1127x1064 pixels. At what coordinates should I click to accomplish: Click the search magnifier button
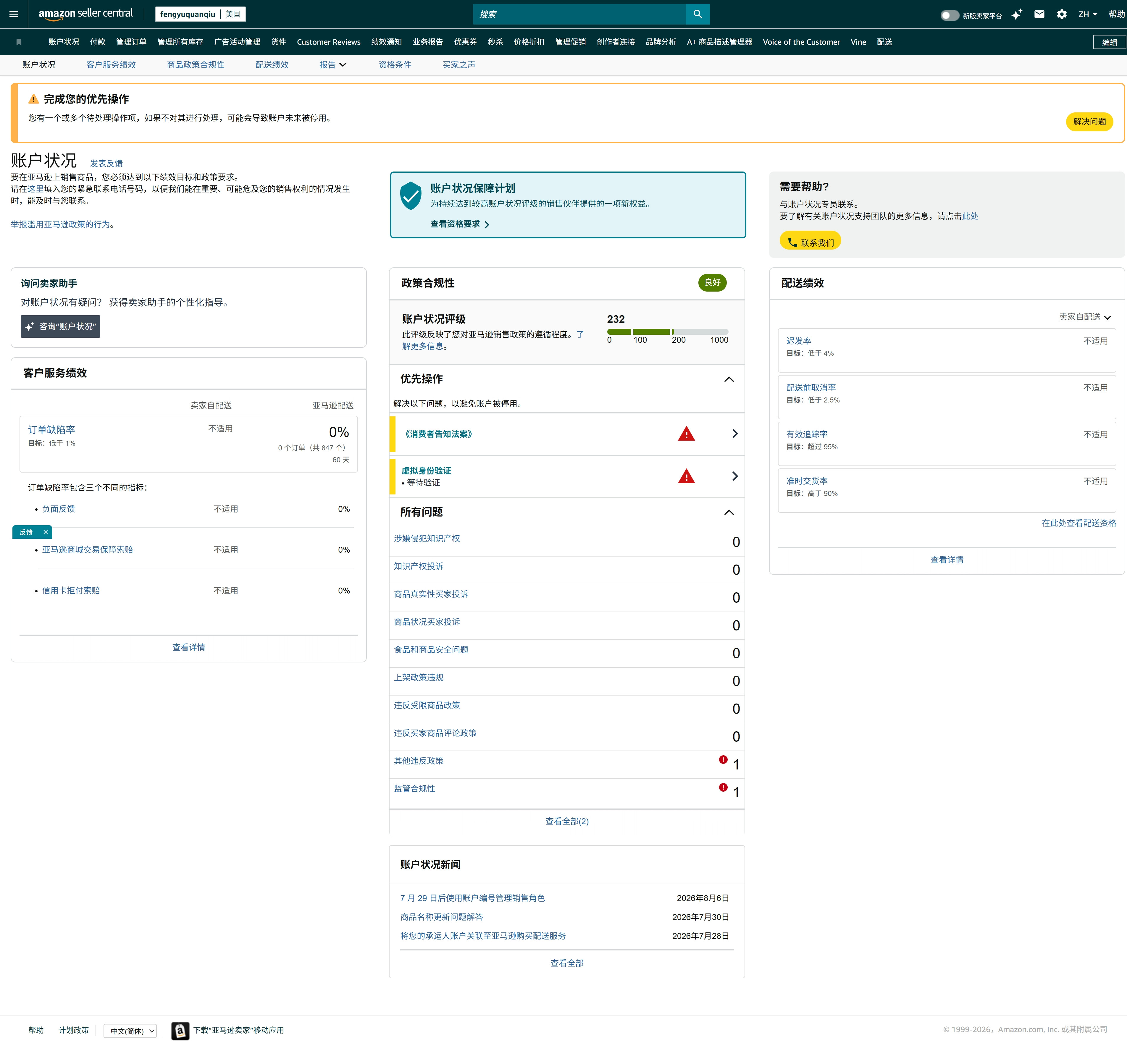click(697, 14)
